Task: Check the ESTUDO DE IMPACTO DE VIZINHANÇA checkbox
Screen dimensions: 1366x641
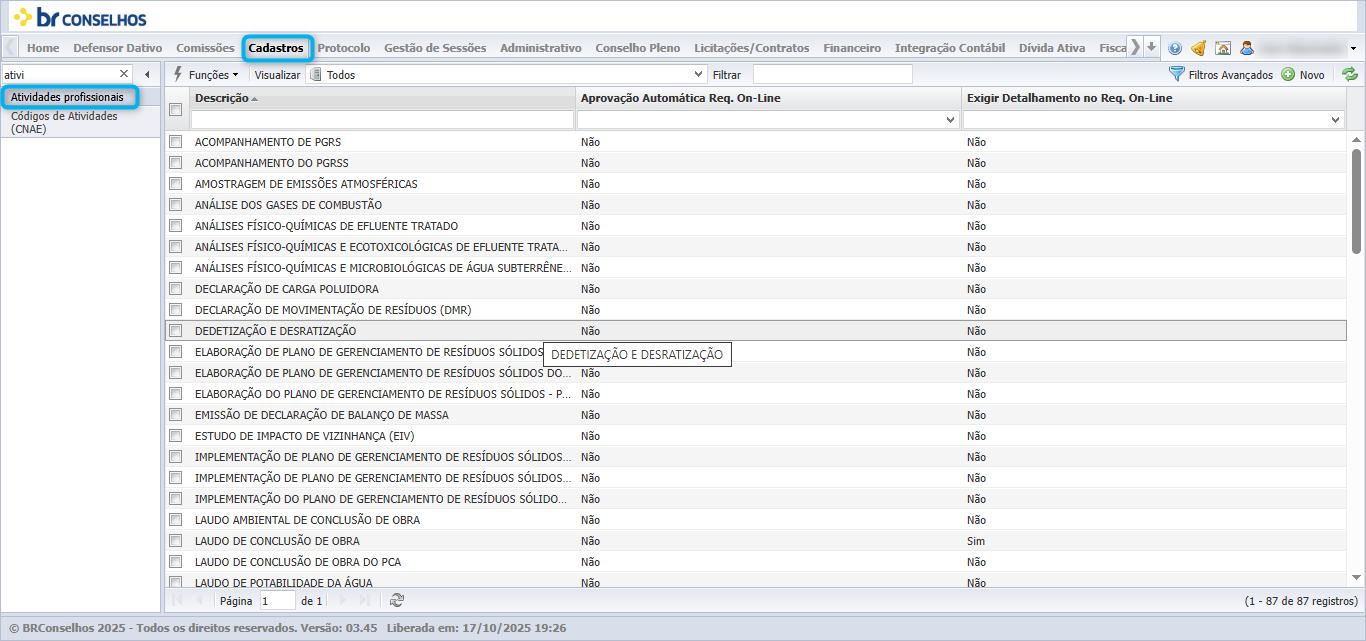Action: 175,436
